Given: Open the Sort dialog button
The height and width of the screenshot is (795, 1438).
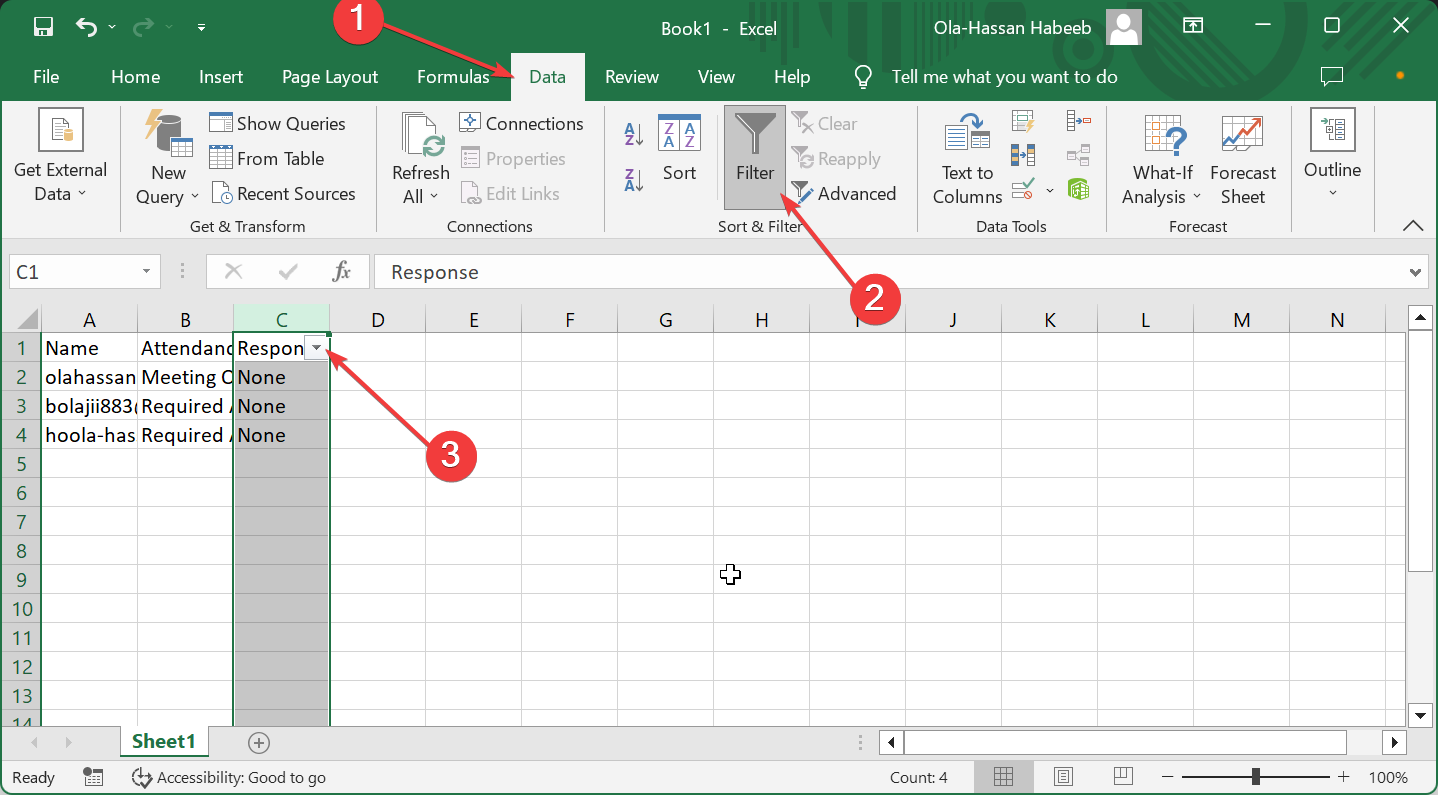Looking at the screenshot, I should pyautogui.click(x=679, y=148).
